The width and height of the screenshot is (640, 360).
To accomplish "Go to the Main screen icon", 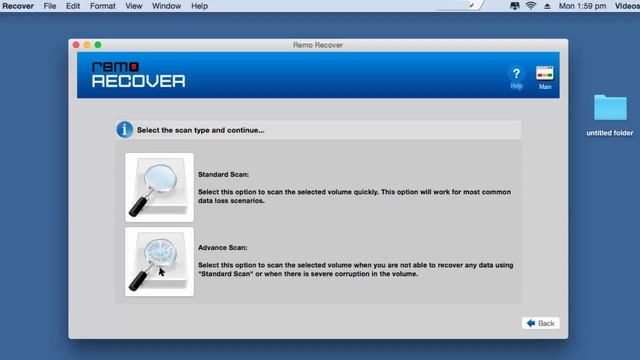I will pyautogui.click(x=545, y=78).
